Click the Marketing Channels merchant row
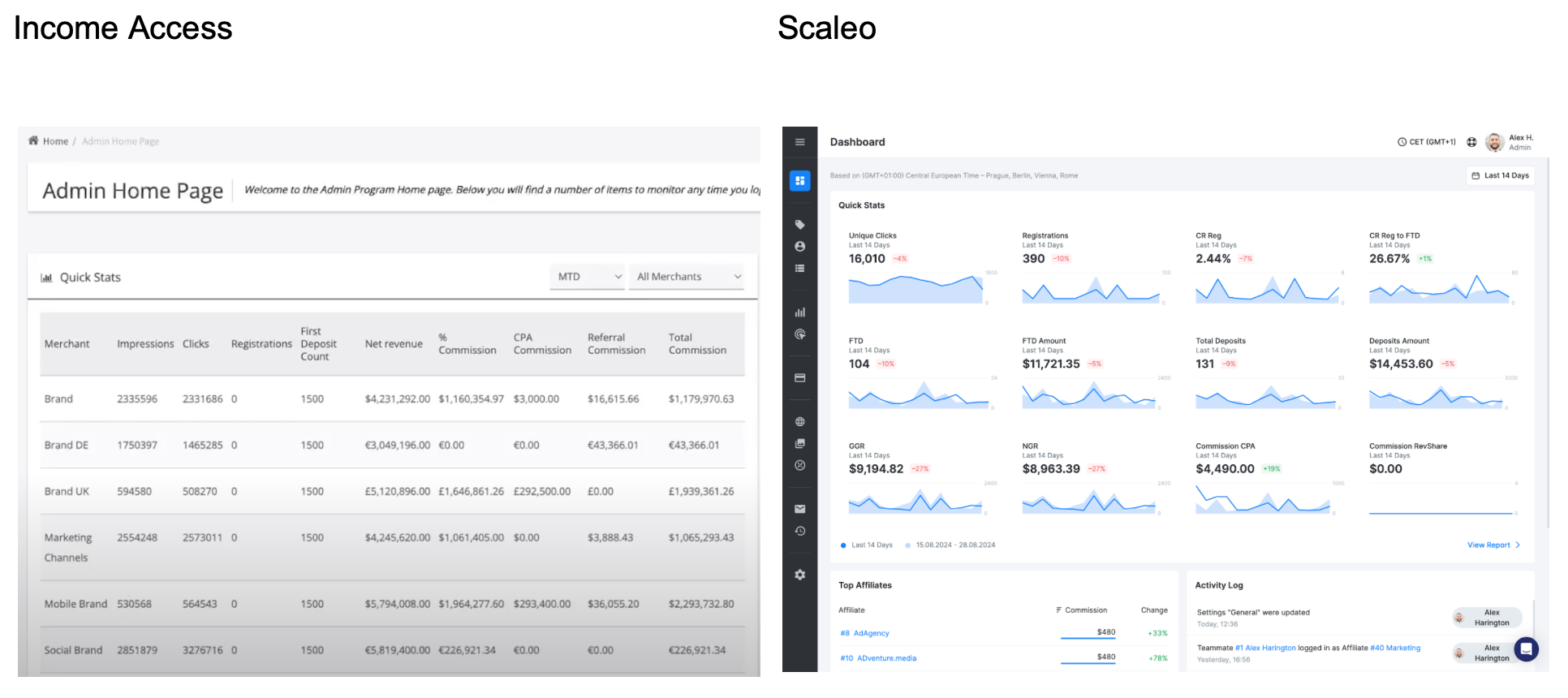1568x698 pixels. click(392, 548)
